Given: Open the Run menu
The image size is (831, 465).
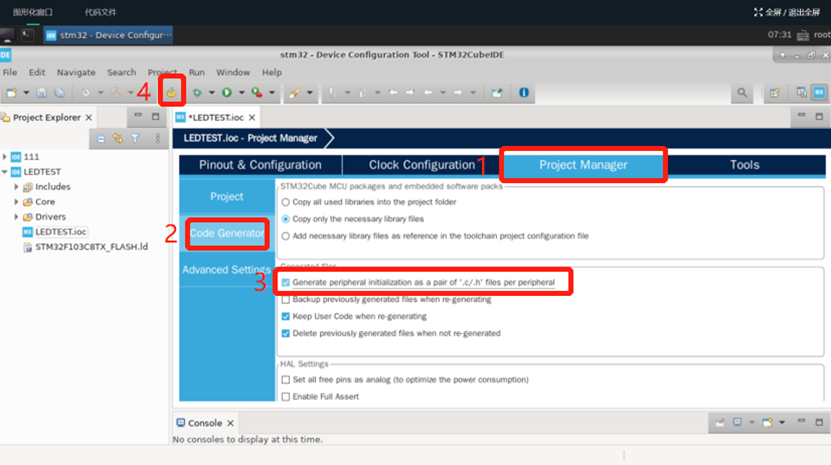Looking at the screenshot, I should (196, 72).
